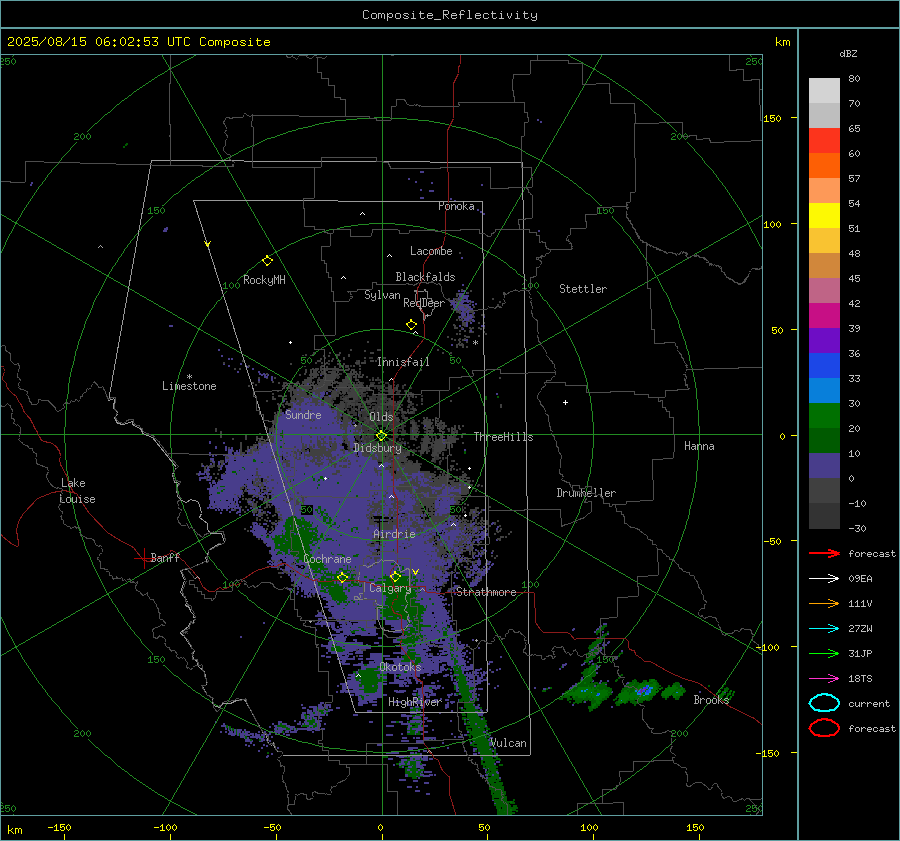This screenshot has height=841, width=900.
Task: Click the Hanna town label
Action: pyautogui.click(x=699, y=446)
